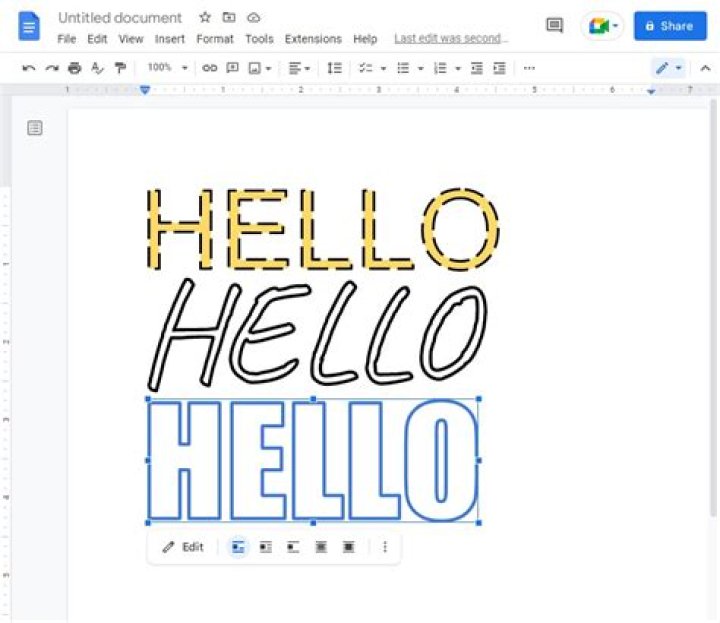Select the paint format roller tool

click(120, 68)
